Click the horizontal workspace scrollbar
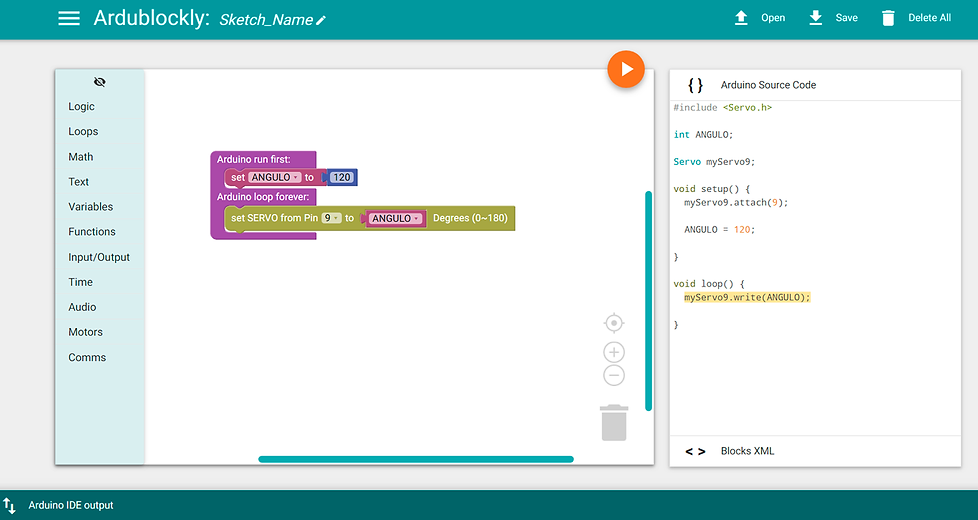This screenshot has height=520, width=978. tap(416, 460)
